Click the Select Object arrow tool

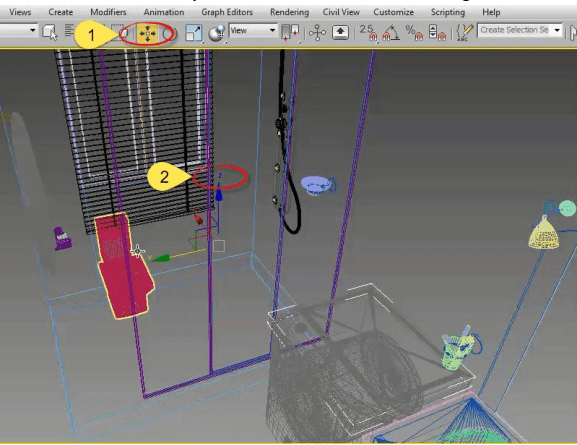coord(50,32)
